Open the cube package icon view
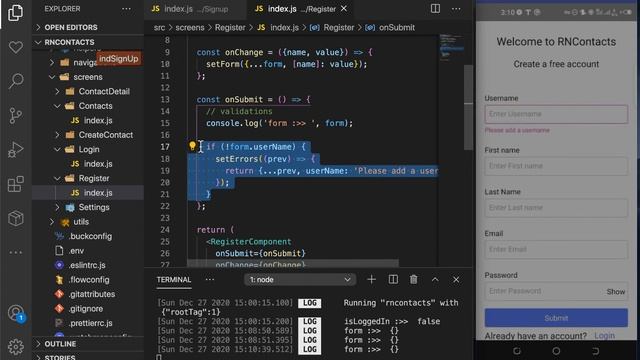This screenshot has height=360, width=640. [16, 218]
